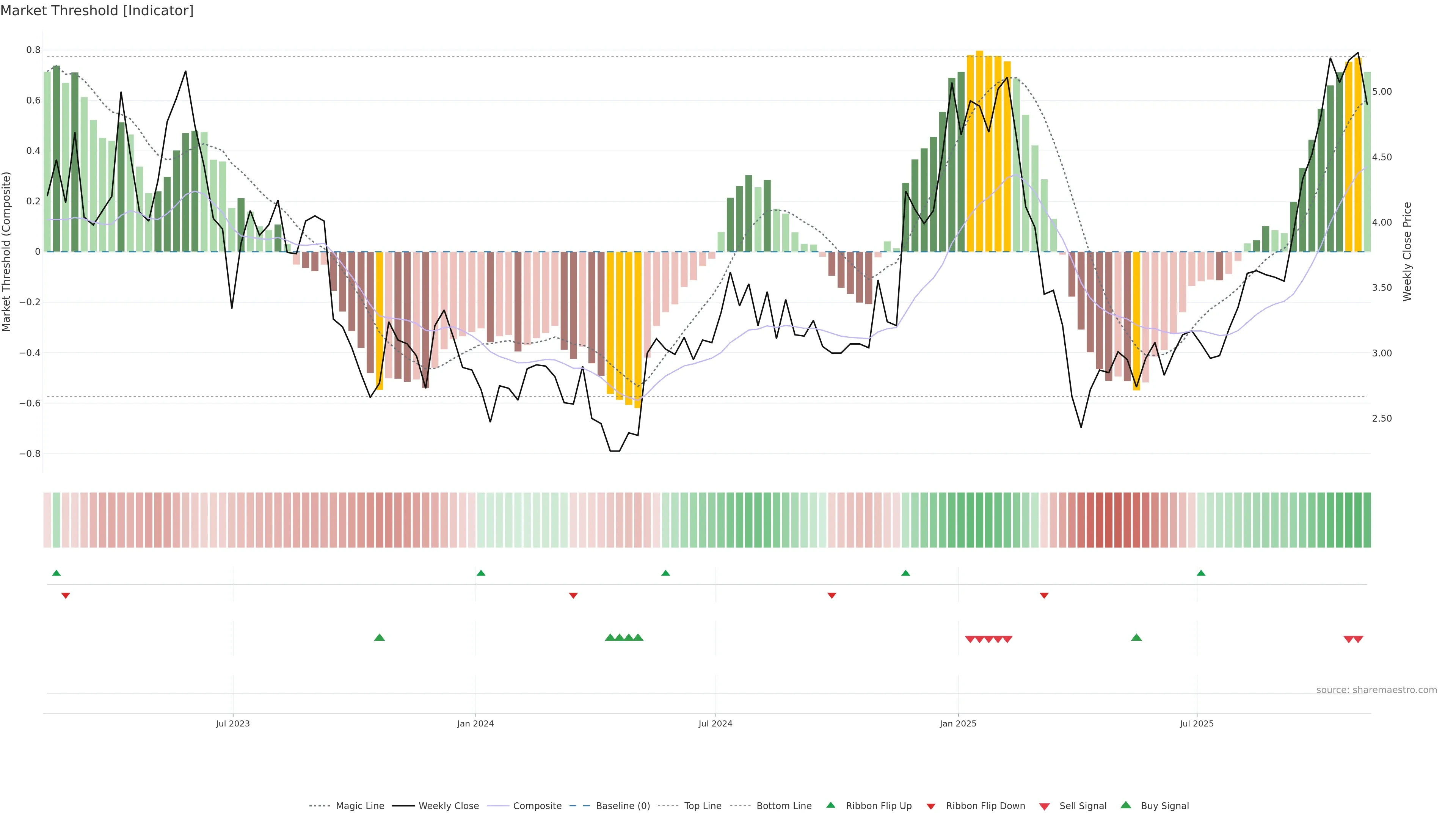Click the ribbon flip up marker at Jan 2024

click(481, 573)
